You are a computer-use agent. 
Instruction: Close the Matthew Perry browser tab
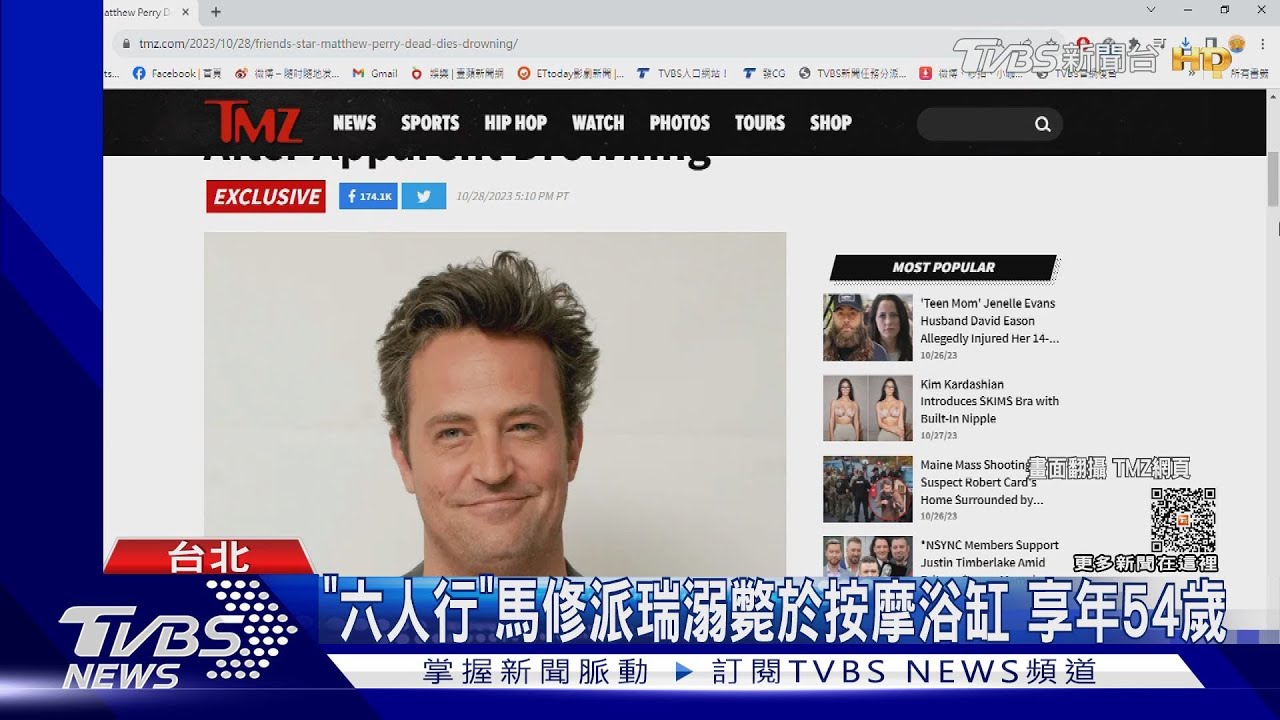[x=185, y=12]
